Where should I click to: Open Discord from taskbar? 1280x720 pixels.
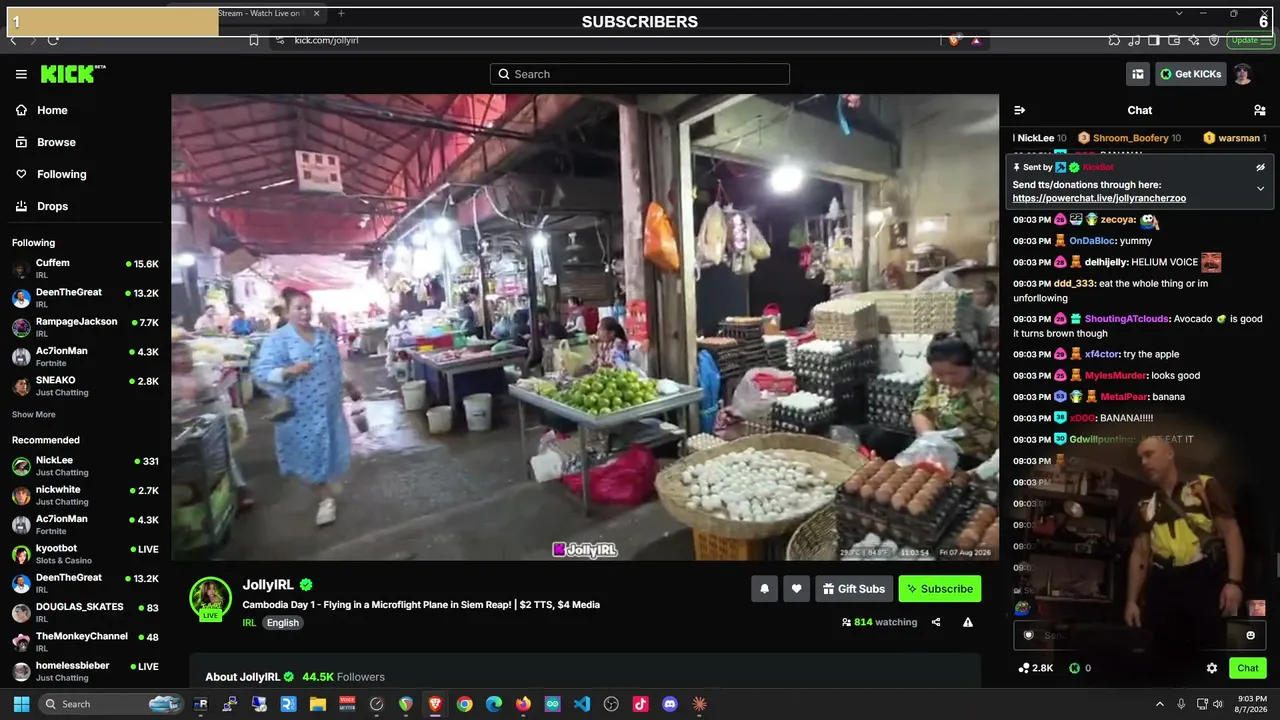click(670, 704)
